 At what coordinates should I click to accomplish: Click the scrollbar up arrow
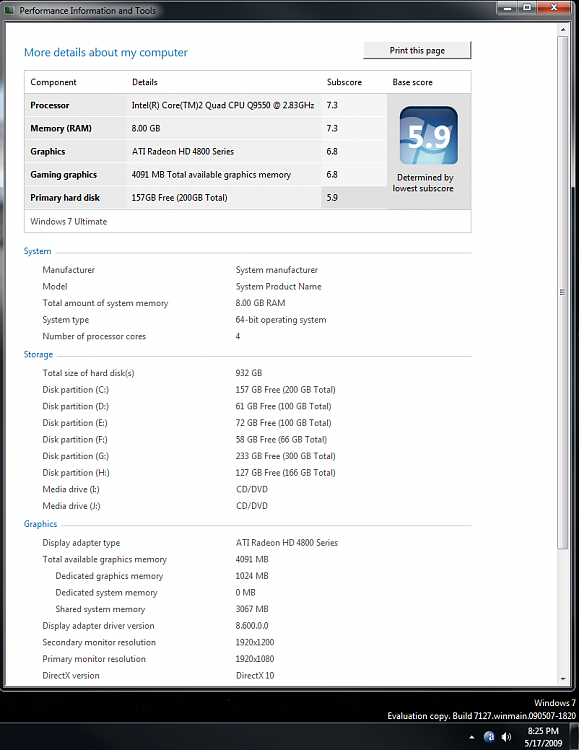(x=563, y=30)
